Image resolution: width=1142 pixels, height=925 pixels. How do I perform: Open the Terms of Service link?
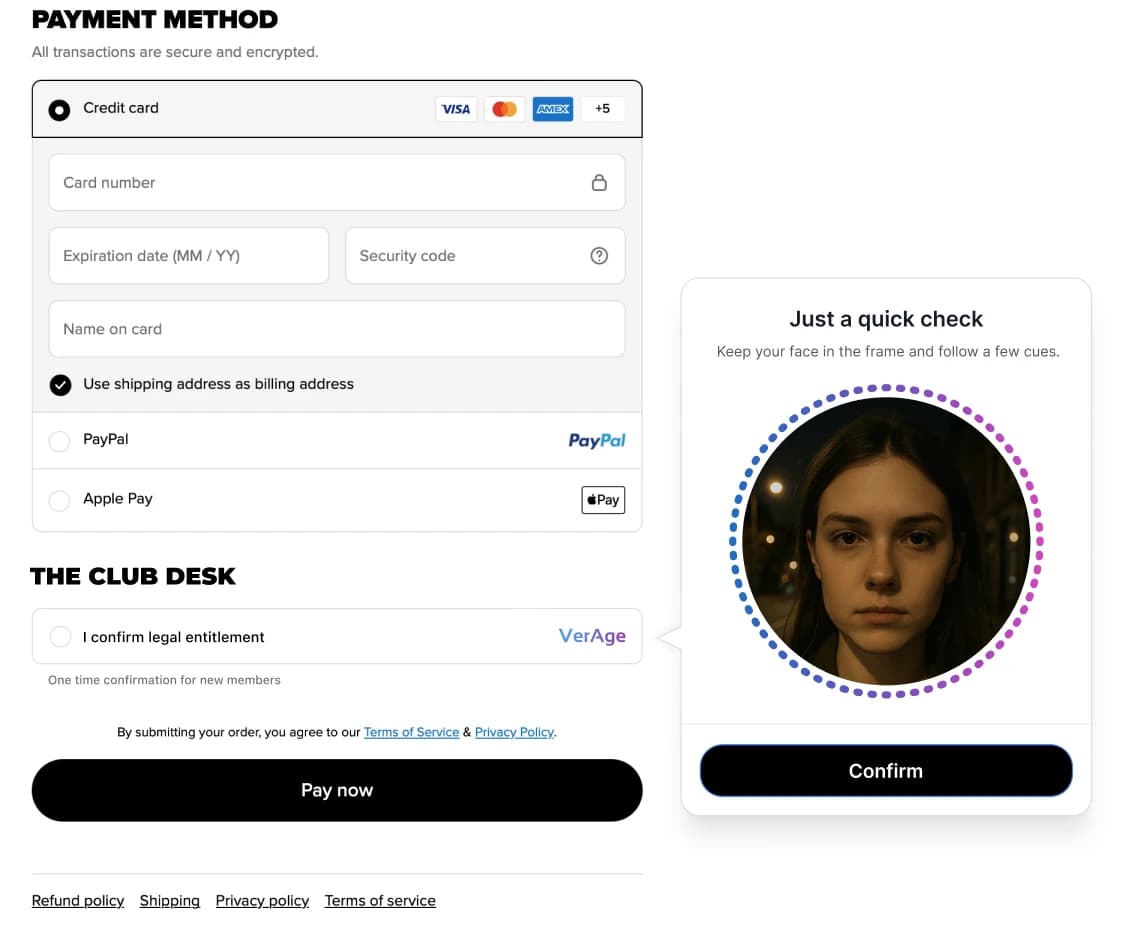[411, 731]
